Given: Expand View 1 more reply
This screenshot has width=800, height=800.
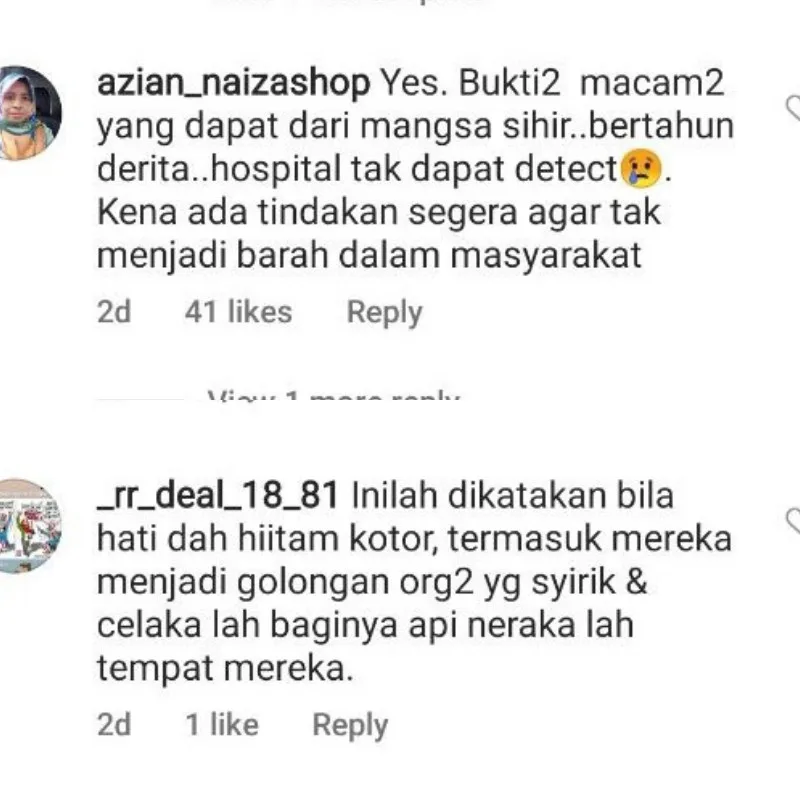Looking at the screenshot, I should (x=334, y=396).
